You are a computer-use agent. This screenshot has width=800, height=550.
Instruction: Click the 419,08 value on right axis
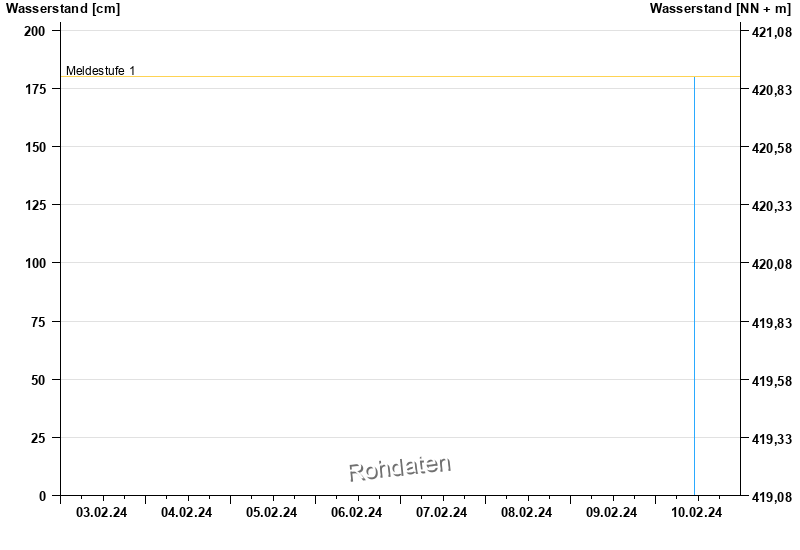point(771,497)
